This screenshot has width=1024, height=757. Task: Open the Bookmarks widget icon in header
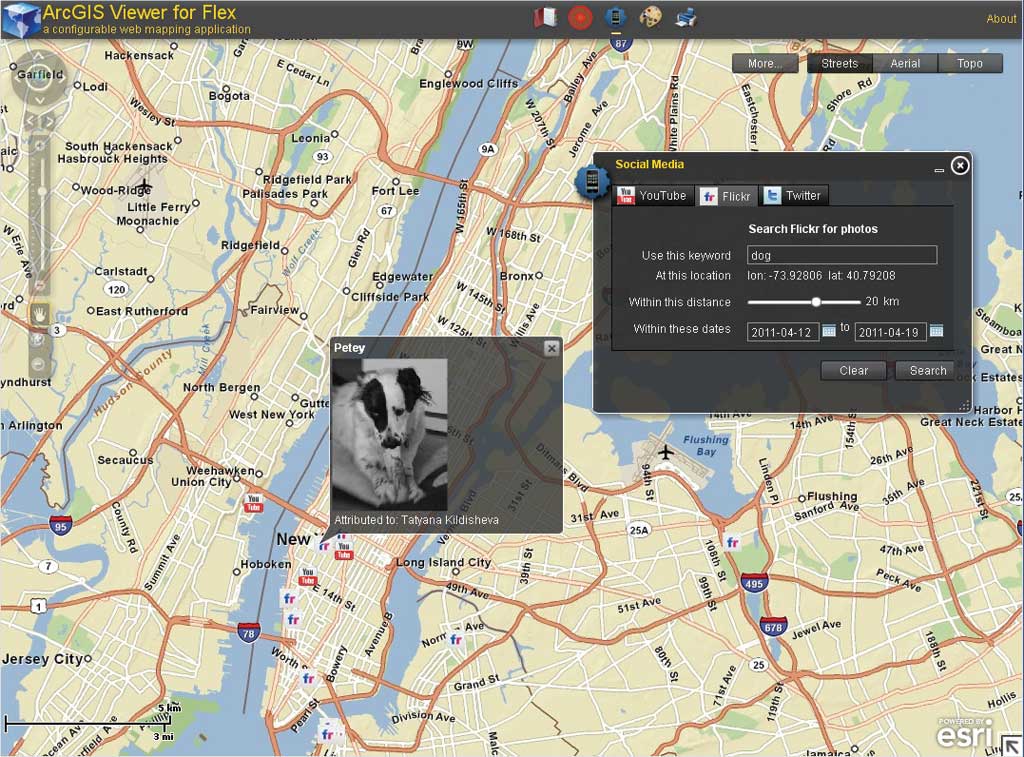[545, 17]
